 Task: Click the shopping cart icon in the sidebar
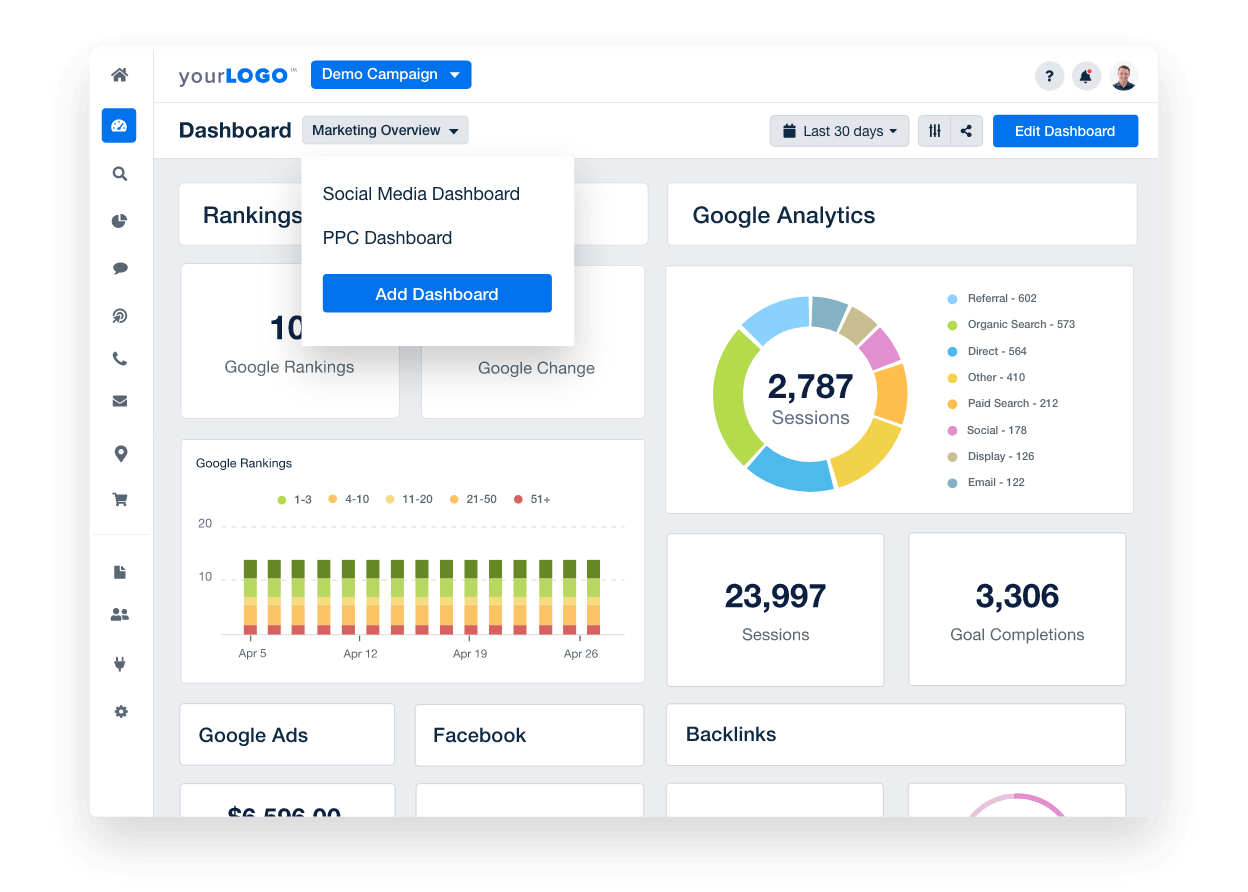tap(119, 498)
